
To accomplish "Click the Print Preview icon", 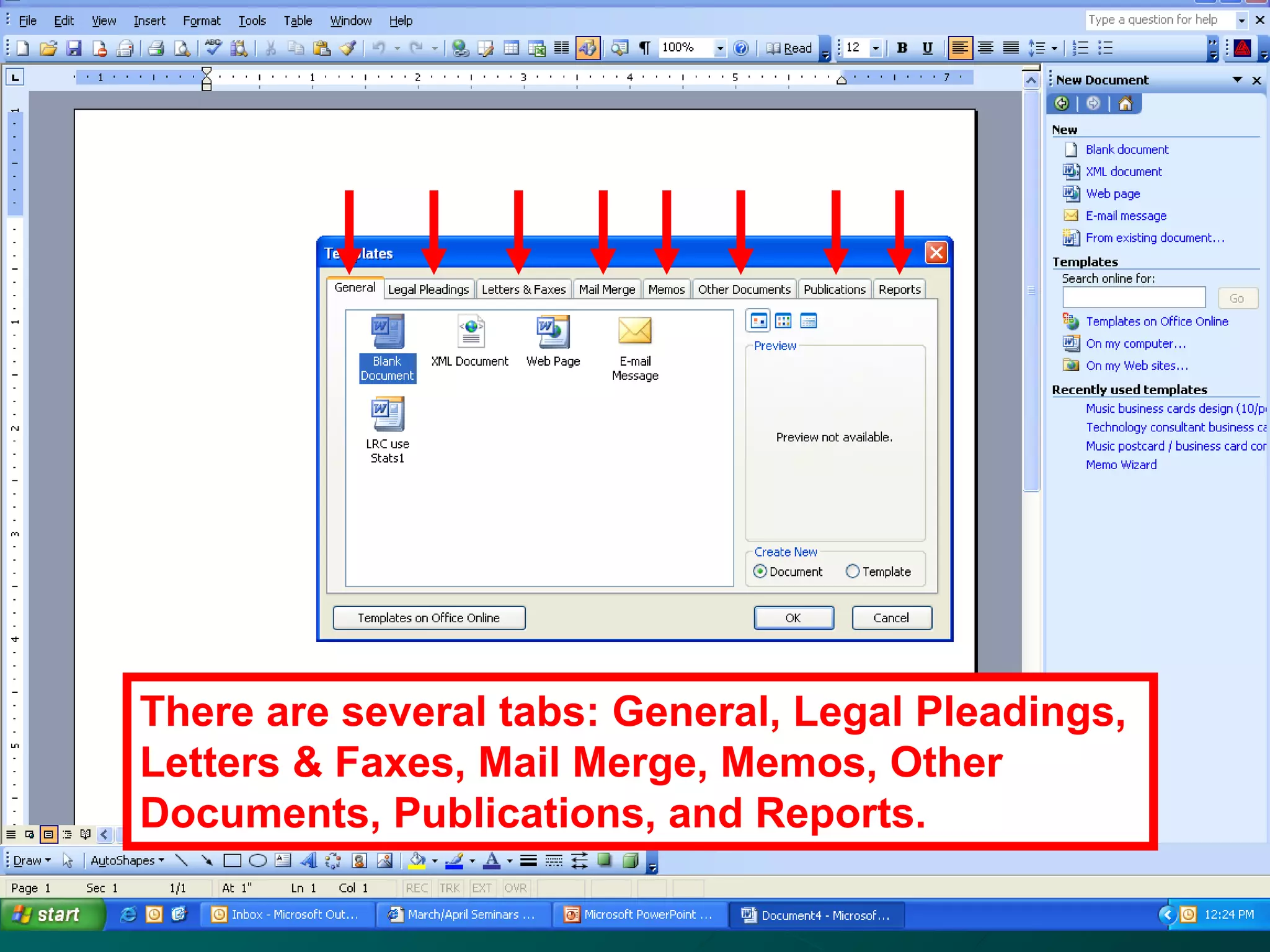I will point(182,48).
